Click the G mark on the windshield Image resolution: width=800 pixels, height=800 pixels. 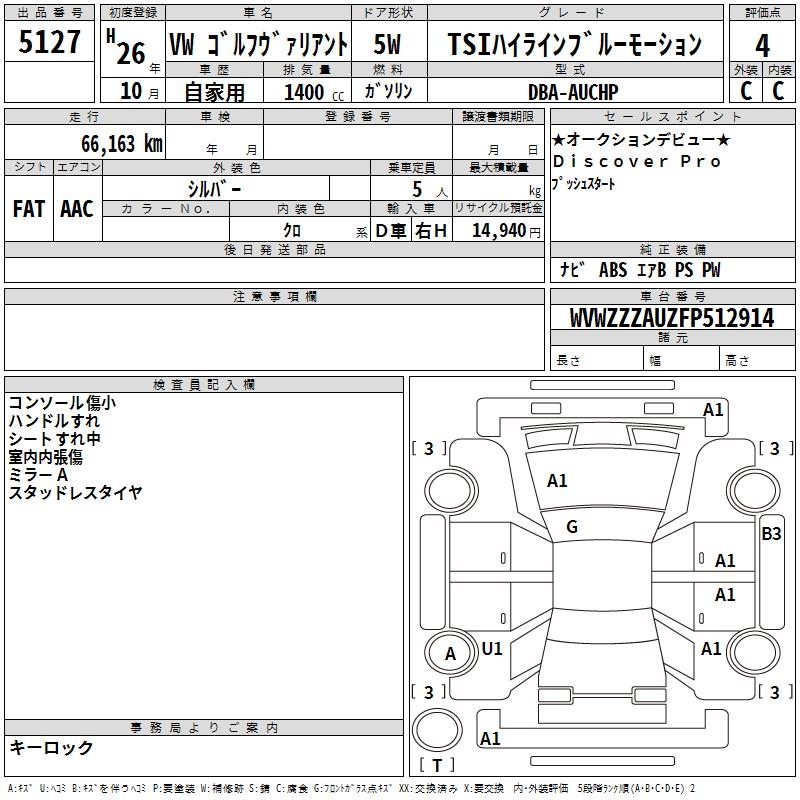[x=572, y=526]
